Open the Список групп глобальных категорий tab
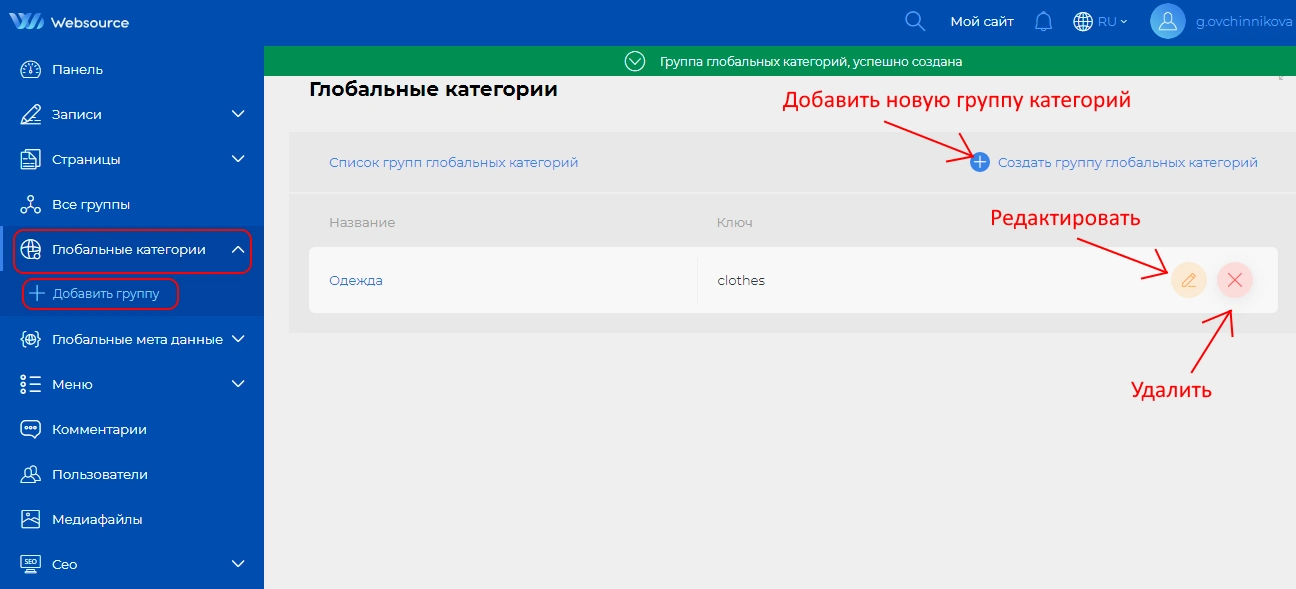Viewport: 1296px width, 589px height. coord(455,161)
